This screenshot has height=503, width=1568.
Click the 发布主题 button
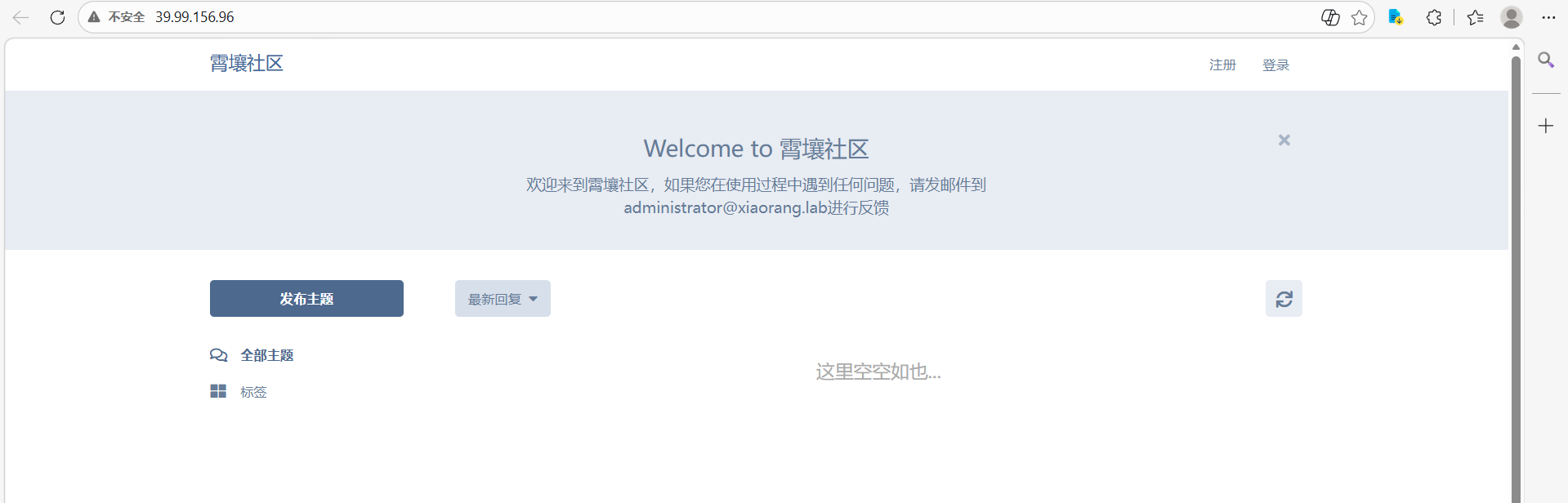pos(306,299)
